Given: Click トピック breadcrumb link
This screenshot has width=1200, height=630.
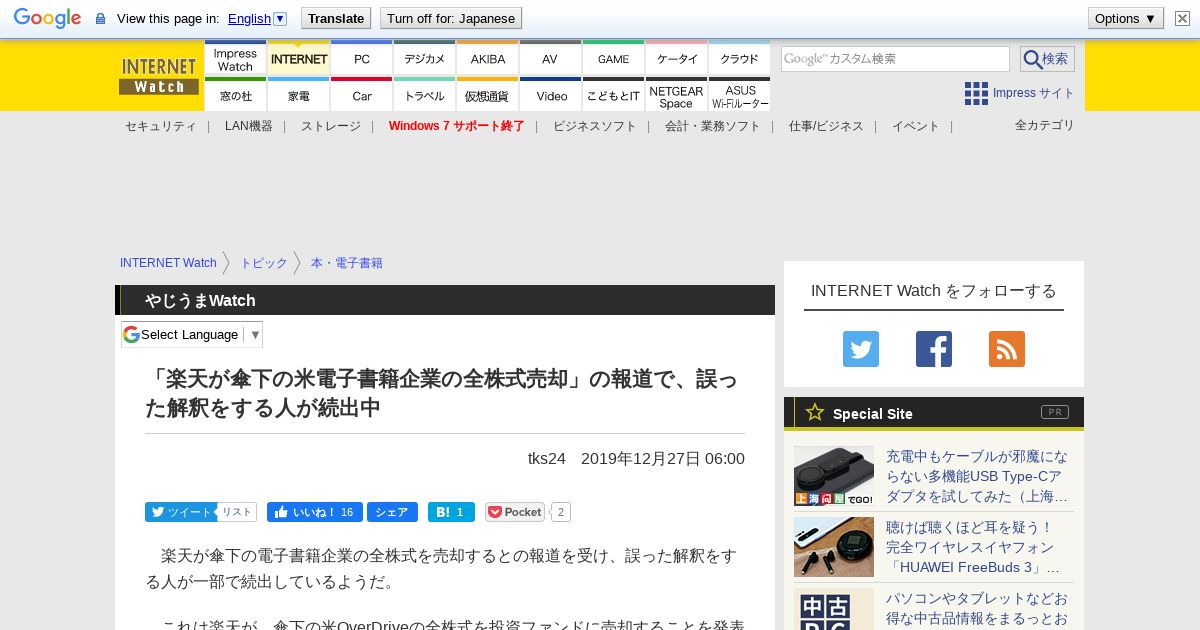Looking at the screenshot, I should point(264,263).
